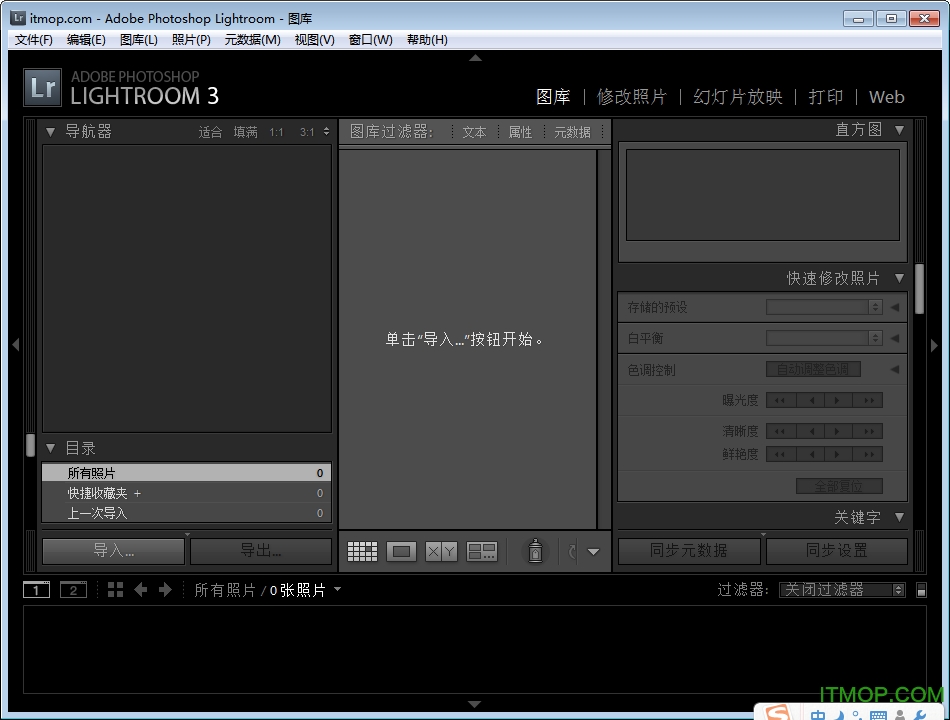Click 全部复位 button
950x720 pixels.
pyautogui.click(x=839, y=486)
